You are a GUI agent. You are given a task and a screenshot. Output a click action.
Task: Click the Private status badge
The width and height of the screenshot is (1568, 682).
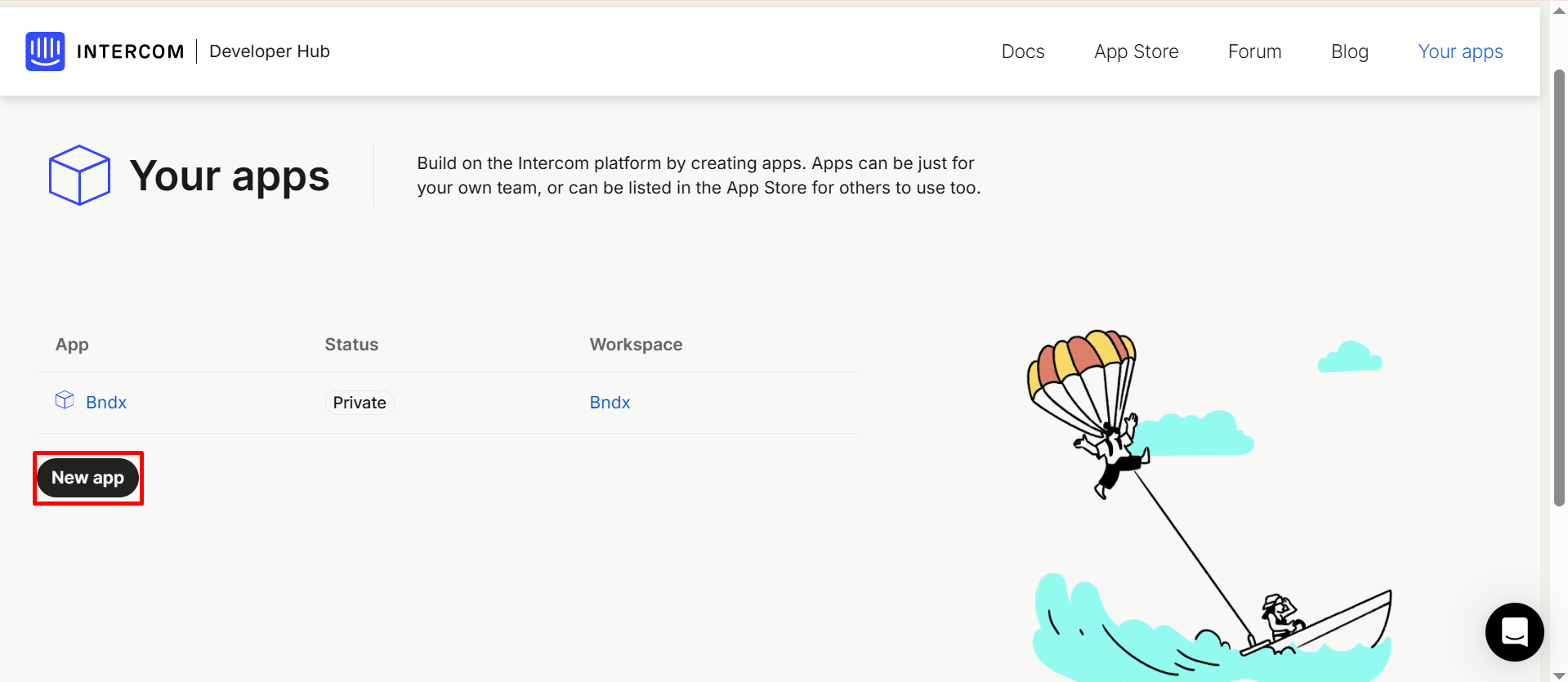[x=360, y=403]
